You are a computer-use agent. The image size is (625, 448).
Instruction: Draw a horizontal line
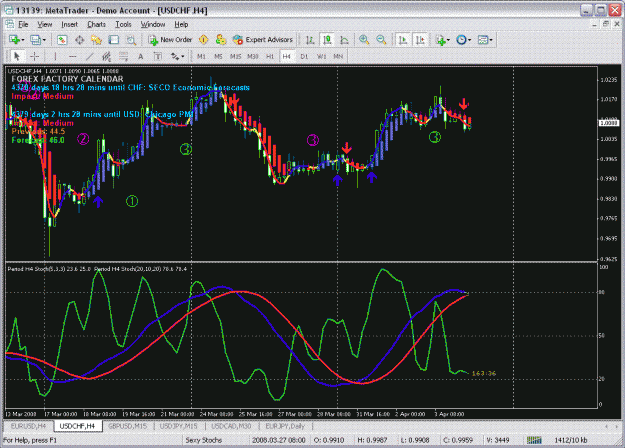point(72,56)
